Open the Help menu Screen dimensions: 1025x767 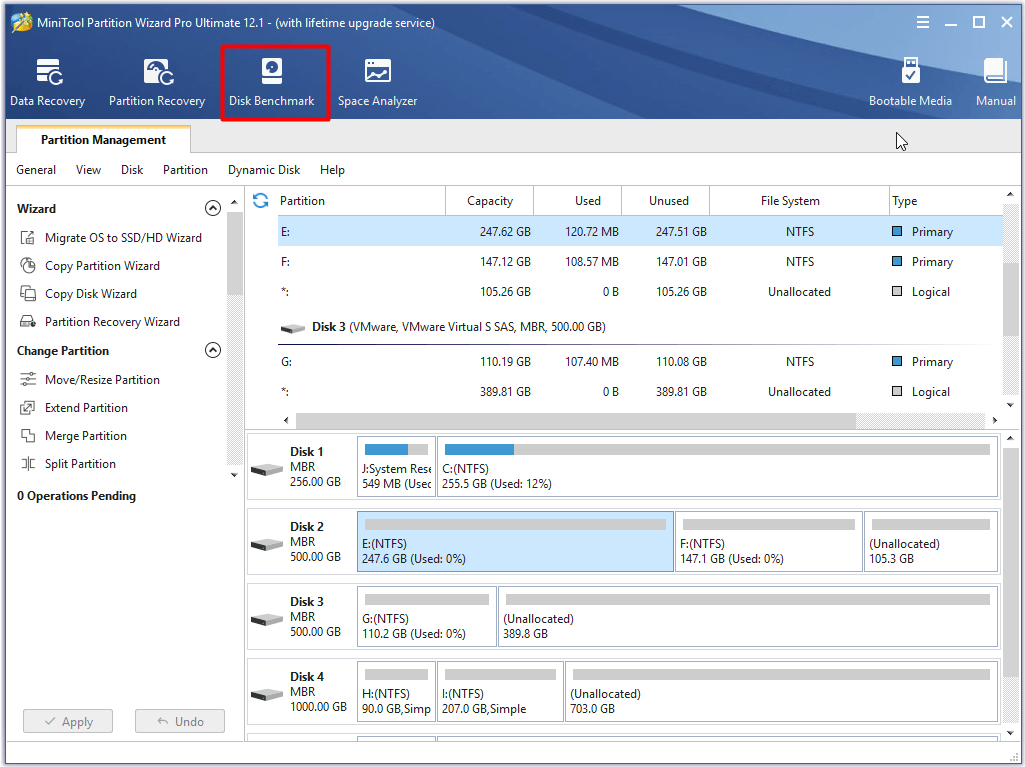point(332,170)
